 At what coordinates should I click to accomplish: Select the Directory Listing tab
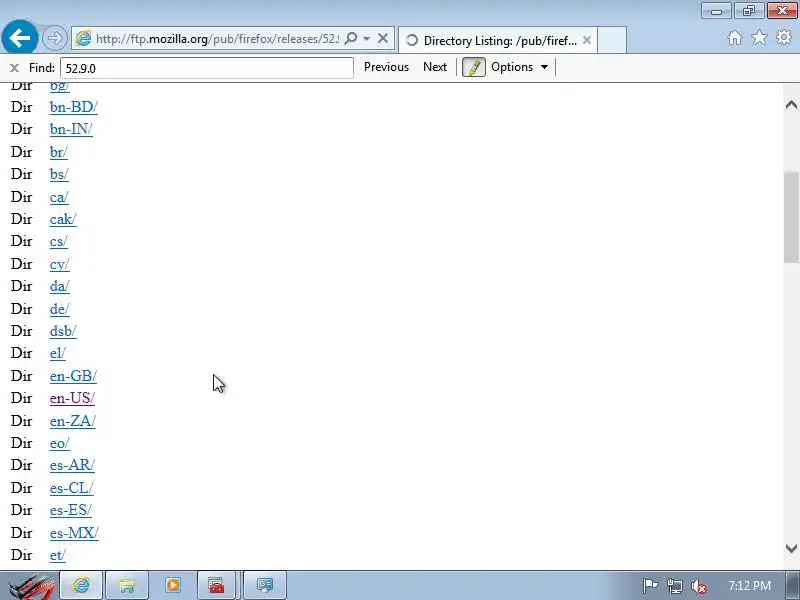(497, 40)
